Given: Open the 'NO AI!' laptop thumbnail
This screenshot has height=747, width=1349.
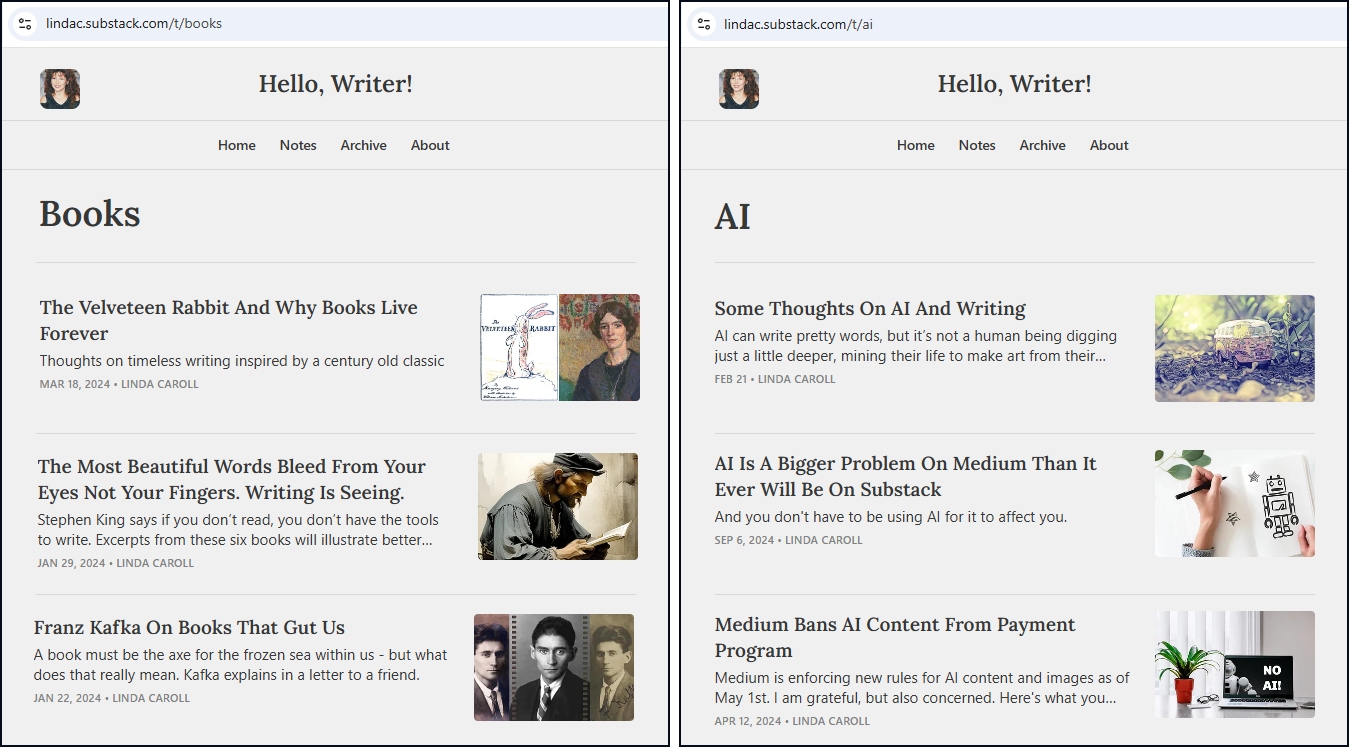Looking at the screenshot, I should tap(1234, 664).
